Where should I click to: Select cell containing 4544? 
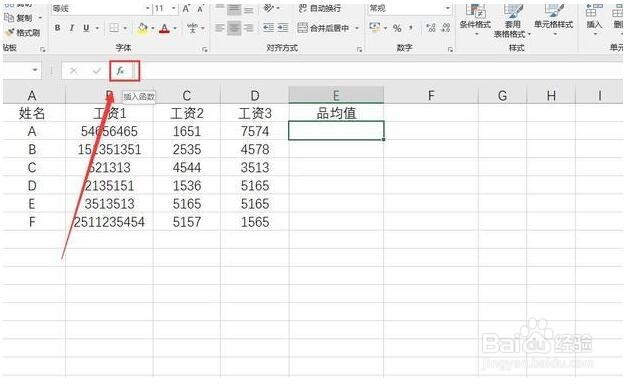pos(187,167)
